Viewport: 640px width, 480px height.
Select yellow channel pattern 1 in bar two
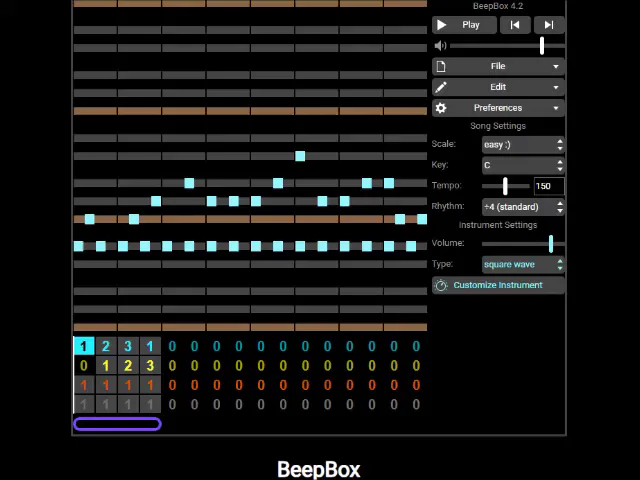tap(106, 366)
